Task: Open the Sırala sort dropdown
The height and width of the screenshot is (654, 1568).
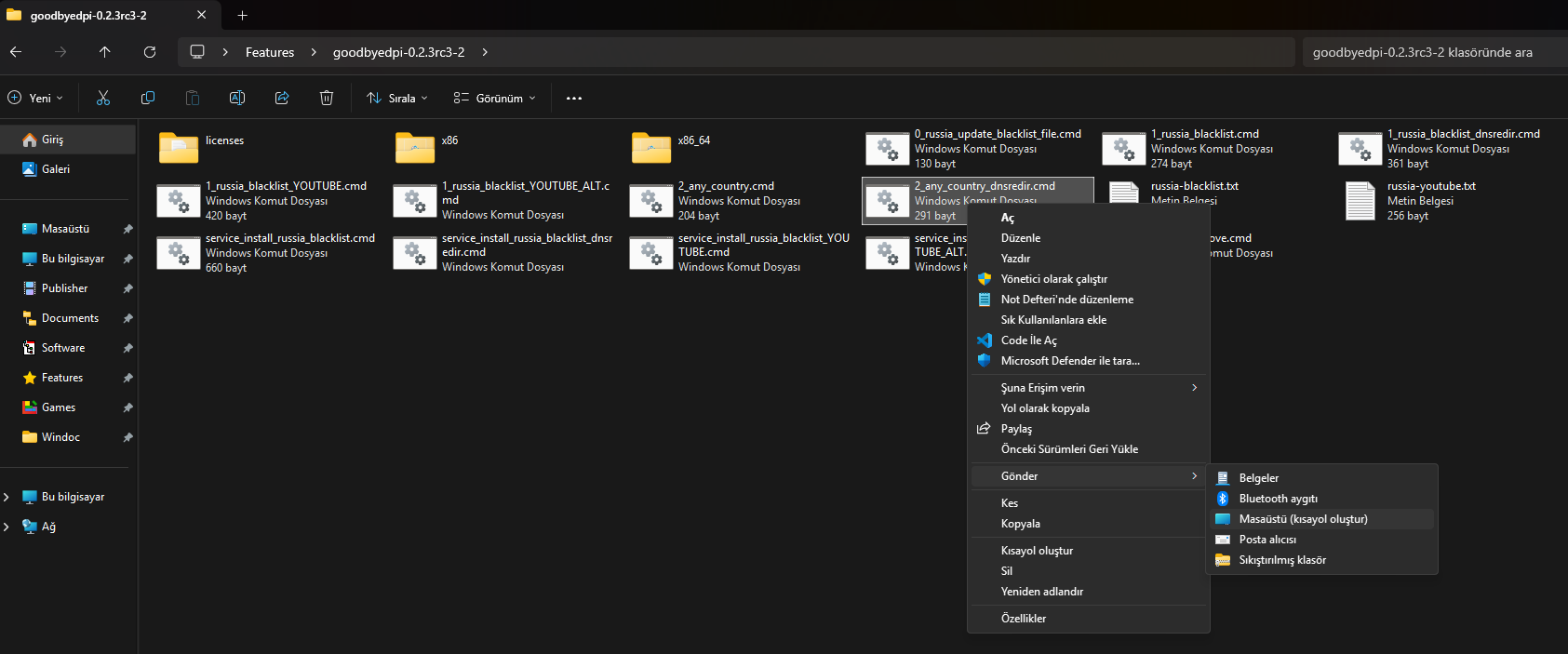Action: click(397, 98)
